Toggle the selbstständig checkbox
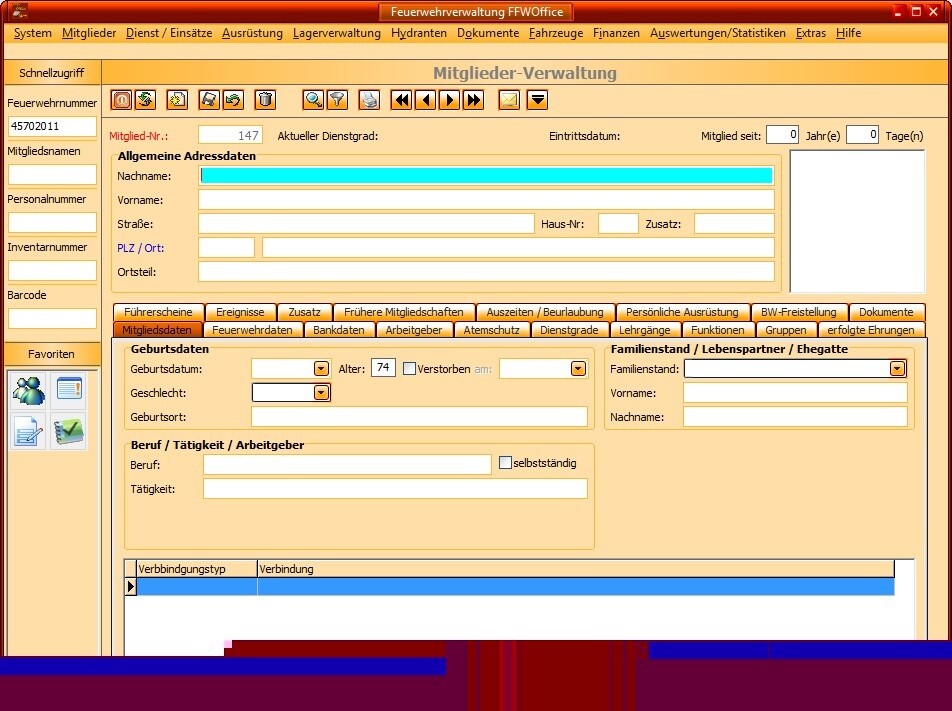Screen dimensions: 952x711 [x=505, y=463]
